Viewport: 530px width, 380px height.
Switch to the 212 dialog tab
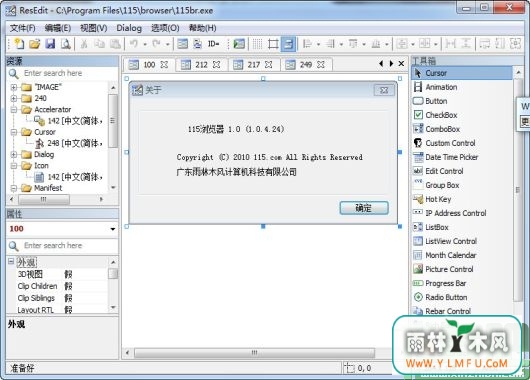(201, 65)
